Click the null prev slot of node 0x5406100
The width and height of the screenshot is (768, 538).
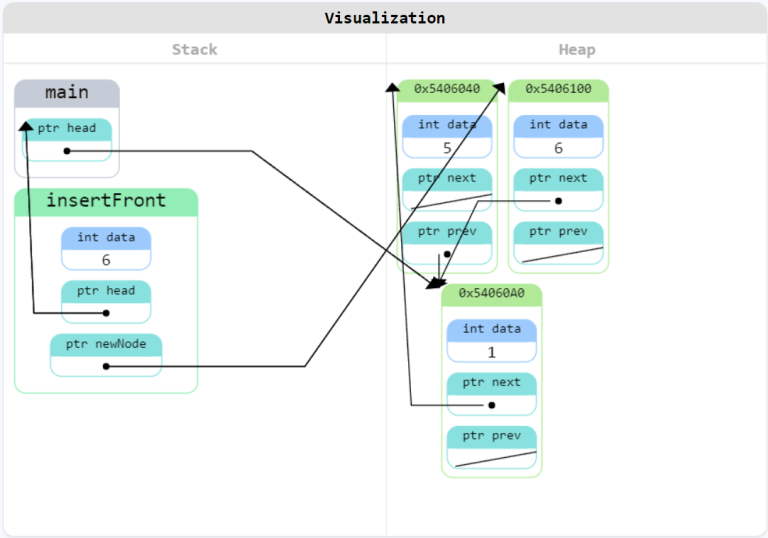pyautogui.click(x=558, y=254)
